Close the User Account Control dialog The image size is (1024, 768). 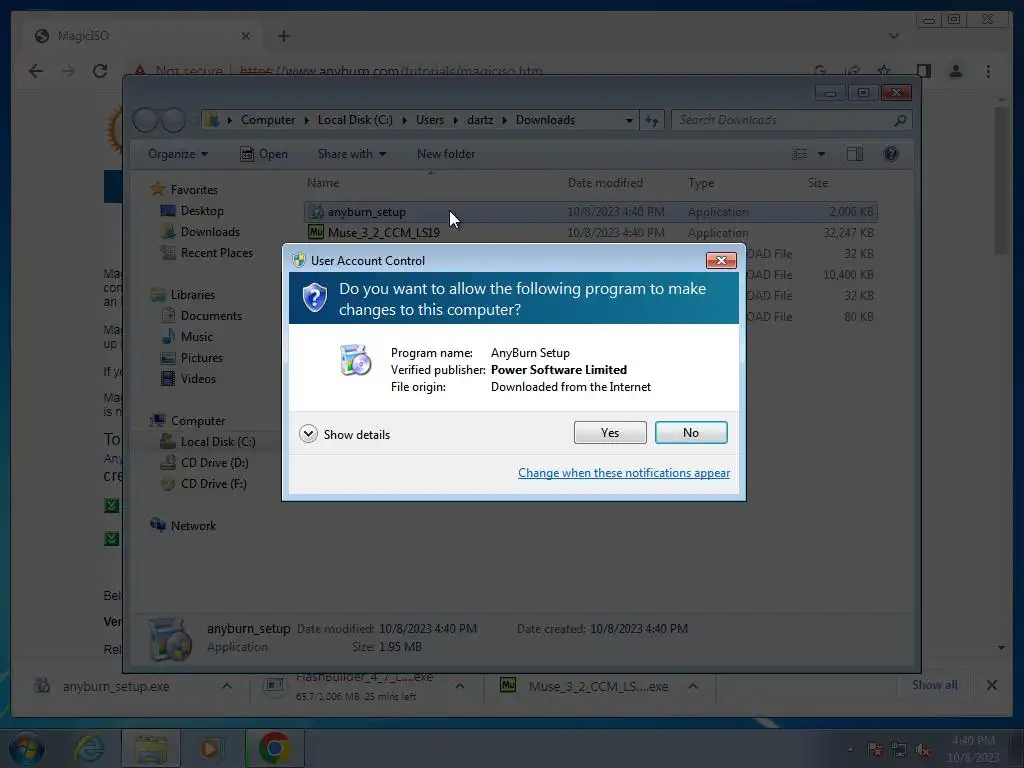(x=721, y=261)
